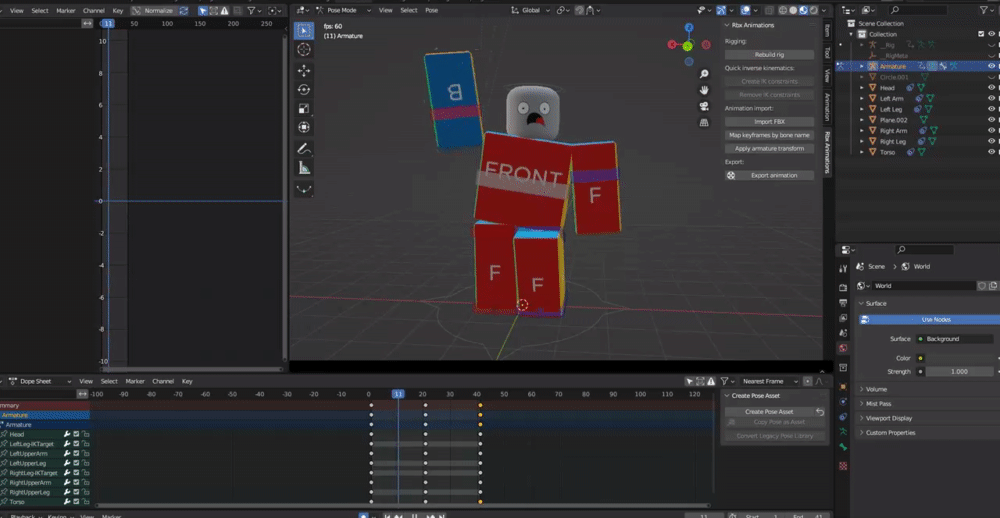Click the Import FBX button
This screenshot has width=1000, height=518.
pyautogui.click(x=769, y=122)
